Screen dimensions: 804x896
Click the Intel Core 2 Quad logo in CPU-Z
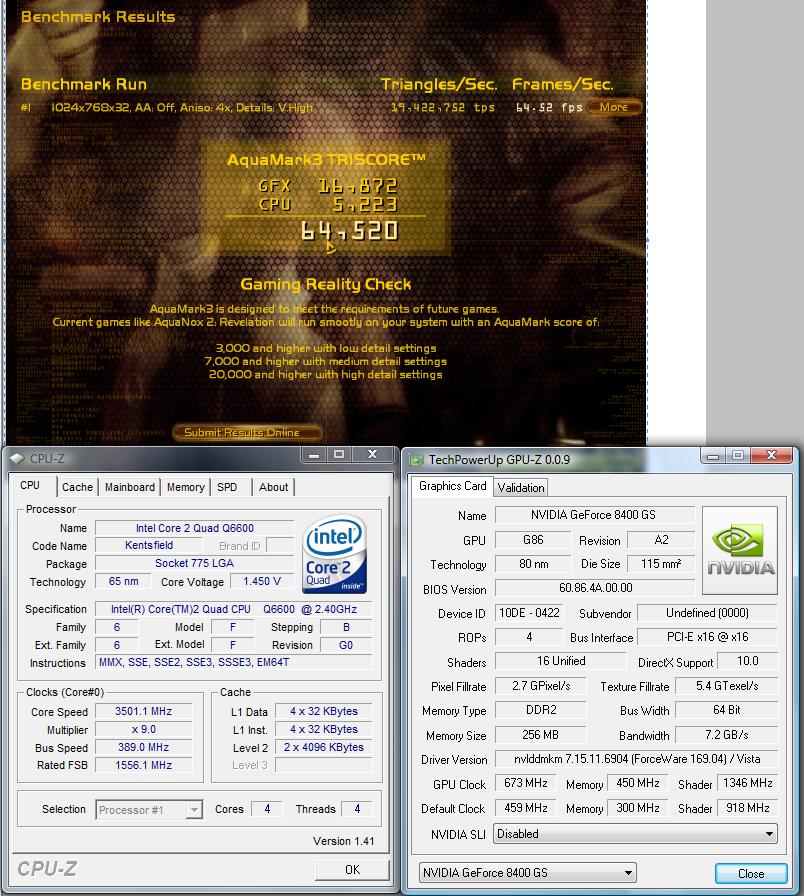[334, 554]
